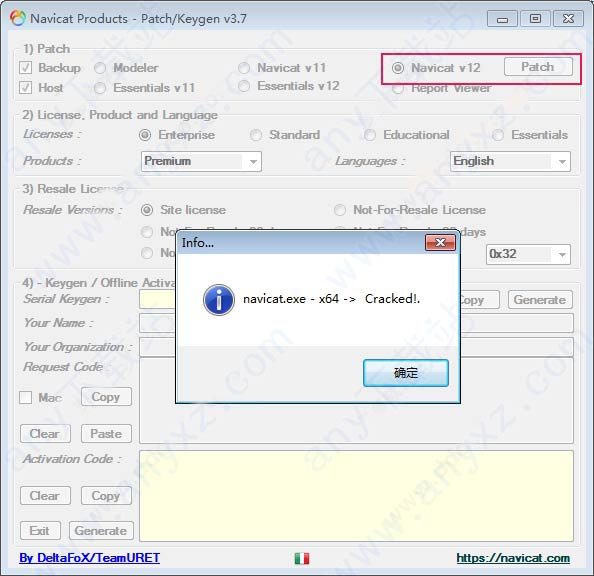Screen dimensions: 594x576
Task: Choose the Standard license option
Action: (x=256, y=135)
